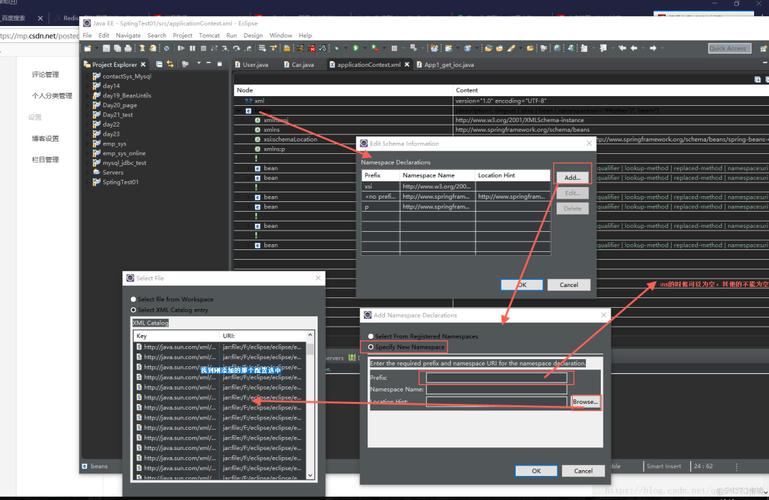
Task: Choose 'Select file from Workspace' radio option
Action: (134, 298)
